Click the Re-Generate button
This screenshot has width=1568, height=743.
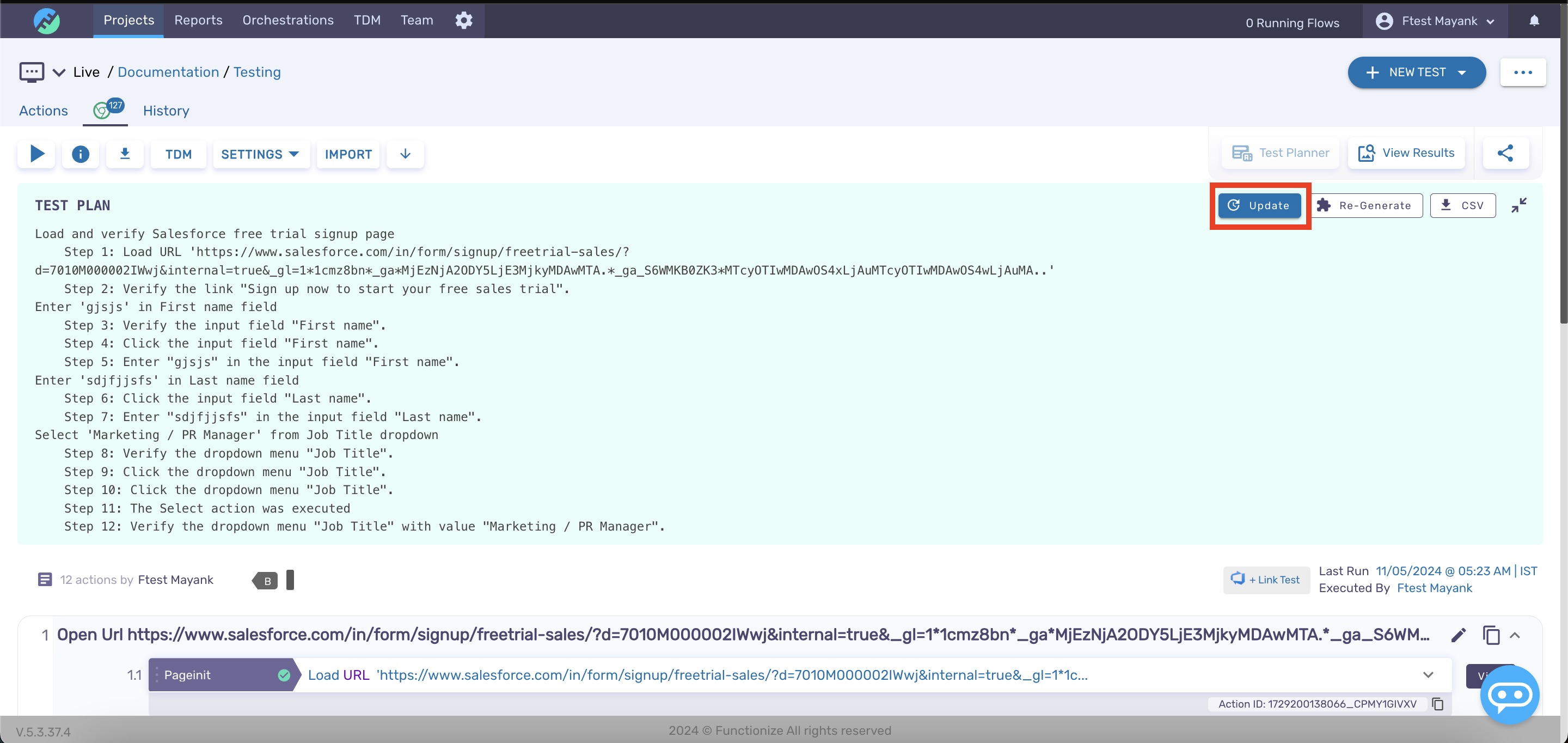[x=1365, y=205]
